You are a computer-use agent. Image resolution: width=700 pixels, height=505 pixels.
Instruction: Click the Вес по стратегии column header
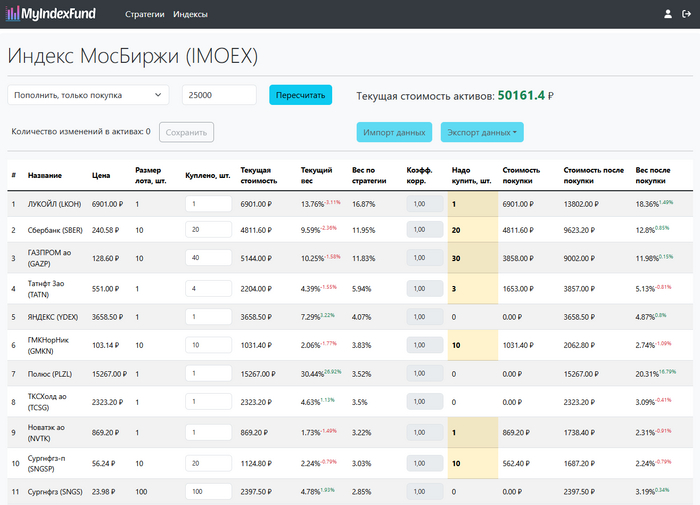click(x=369, y=176)
